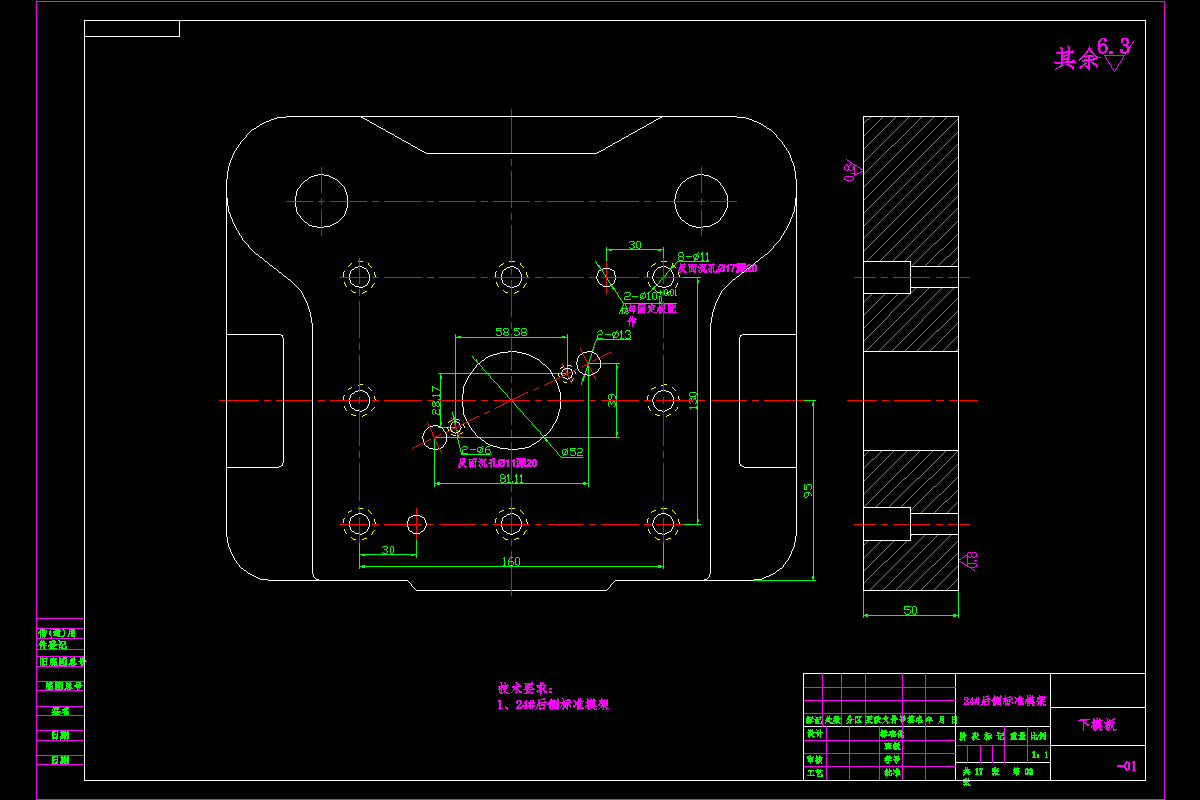Select the 30 dimension next to 8-ø11
Screen dimensions: 1200x800
(x=634, y=245)
